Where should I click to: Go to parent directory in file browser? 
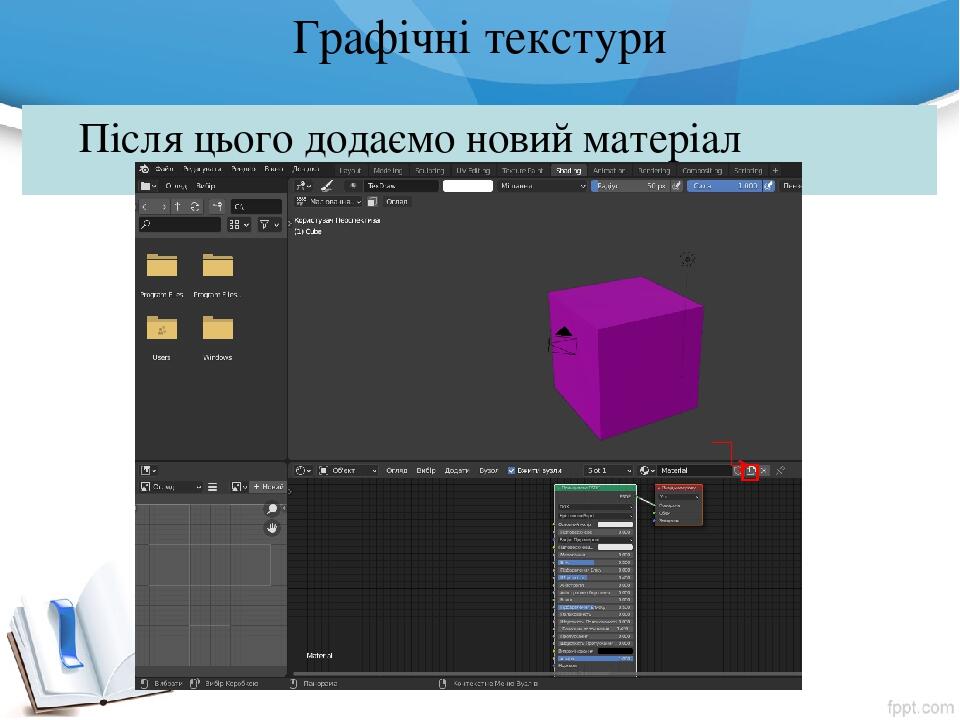click(x=178, y=207)
